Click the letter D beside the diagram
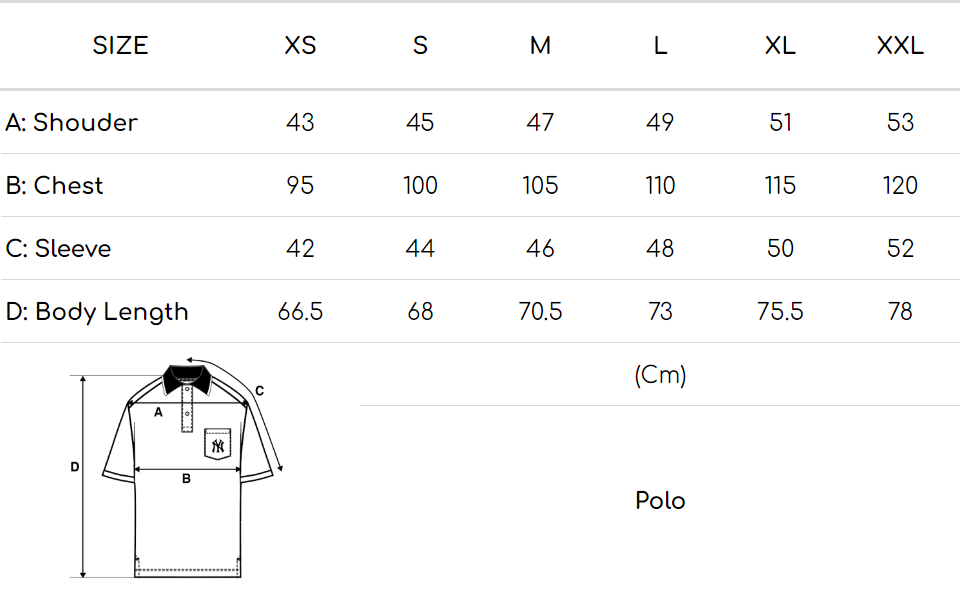 [x=75, y=467]
